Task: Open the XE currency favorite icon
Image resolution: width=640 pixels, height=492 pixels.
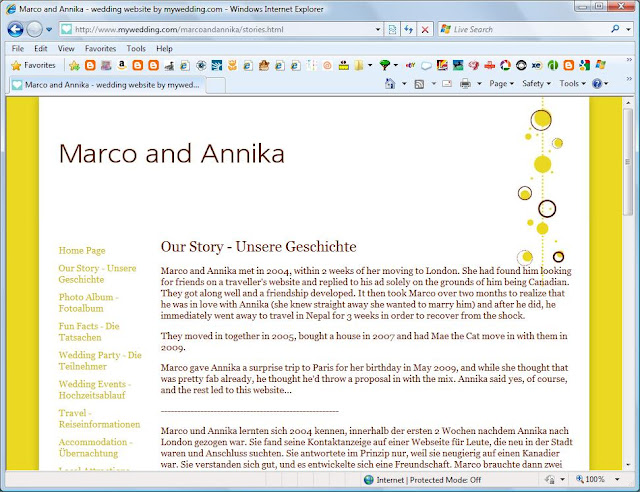Action: pyautogui.click(x=537, y=65)
